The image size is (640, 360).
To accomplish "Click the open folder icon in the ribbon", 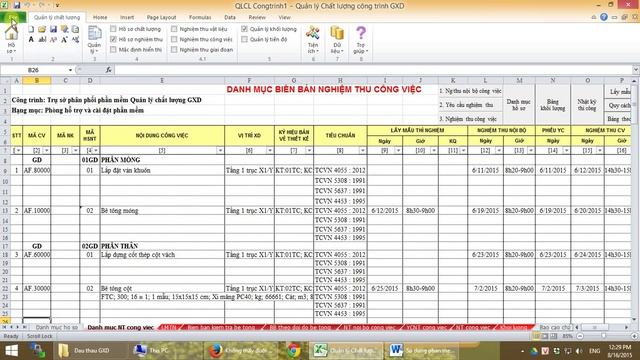I will click(x=42, y=29).
